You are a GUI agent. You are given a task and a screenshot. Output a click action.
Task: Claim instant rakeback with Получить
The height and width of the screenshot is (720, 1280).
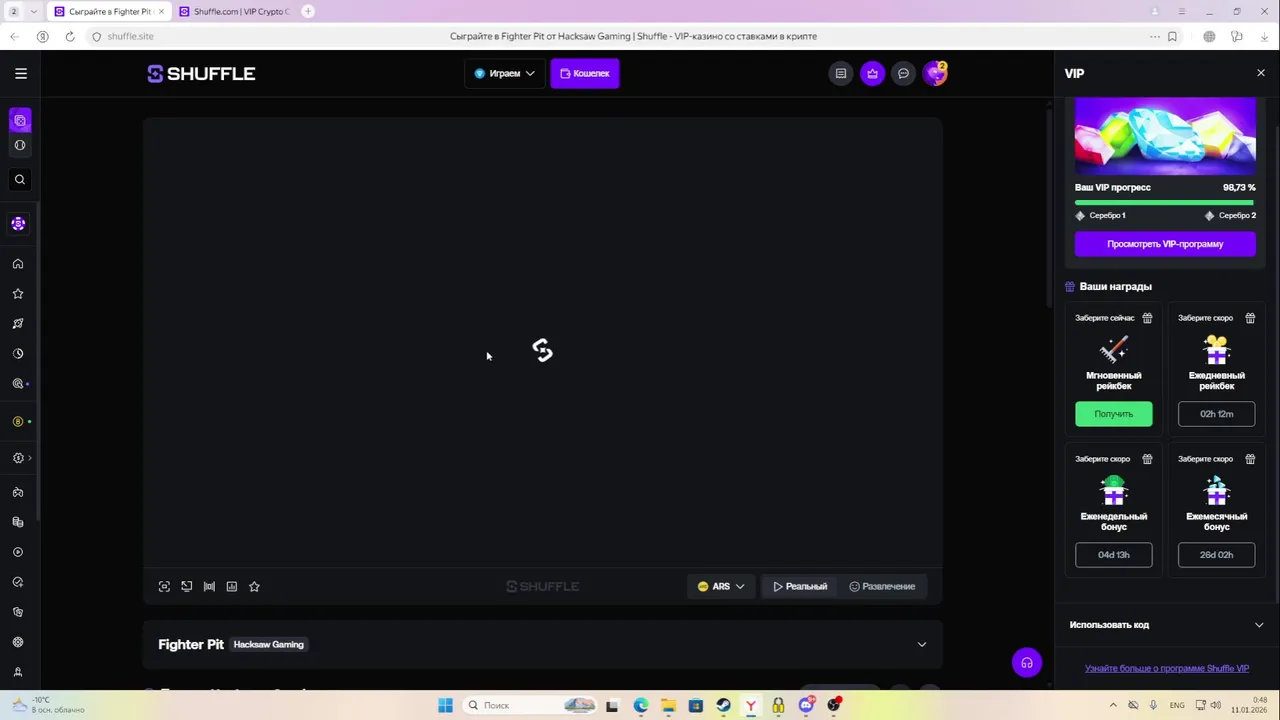pos(1114,414)
